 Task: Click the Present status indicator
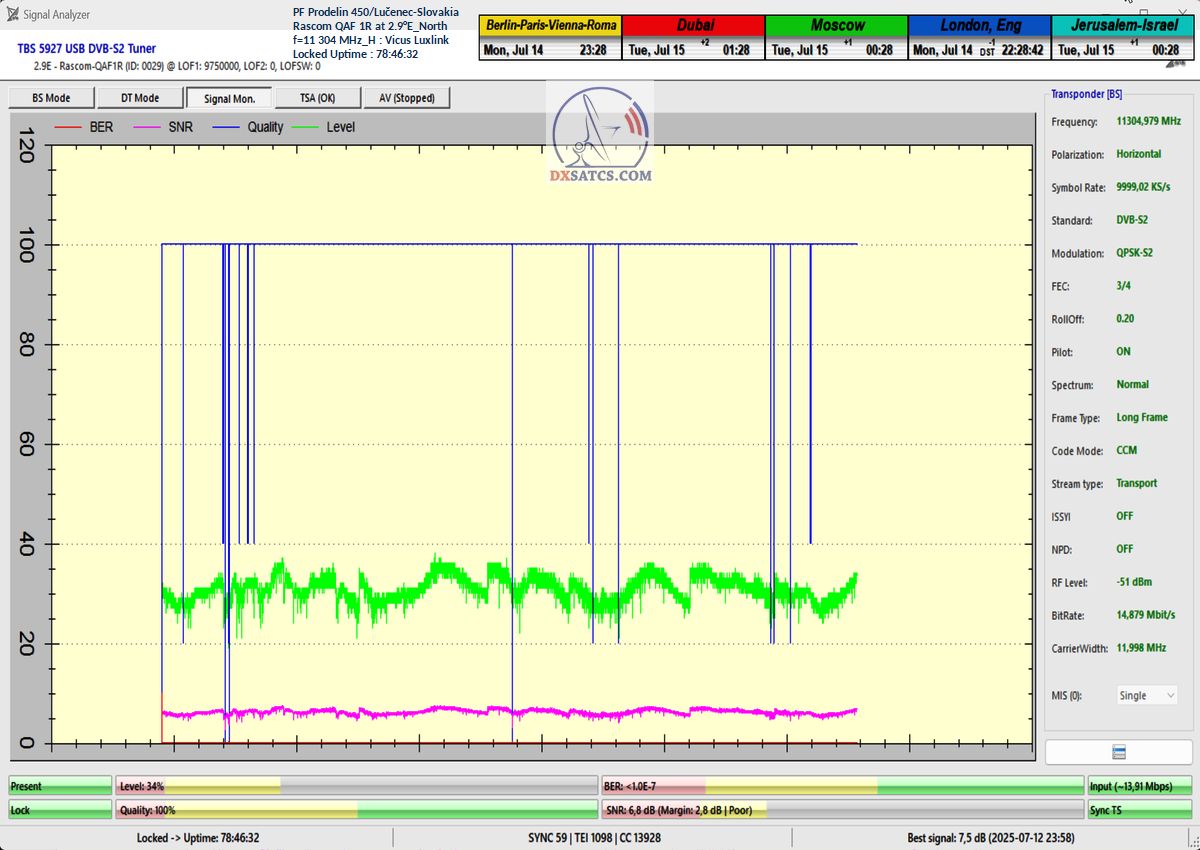60,786
